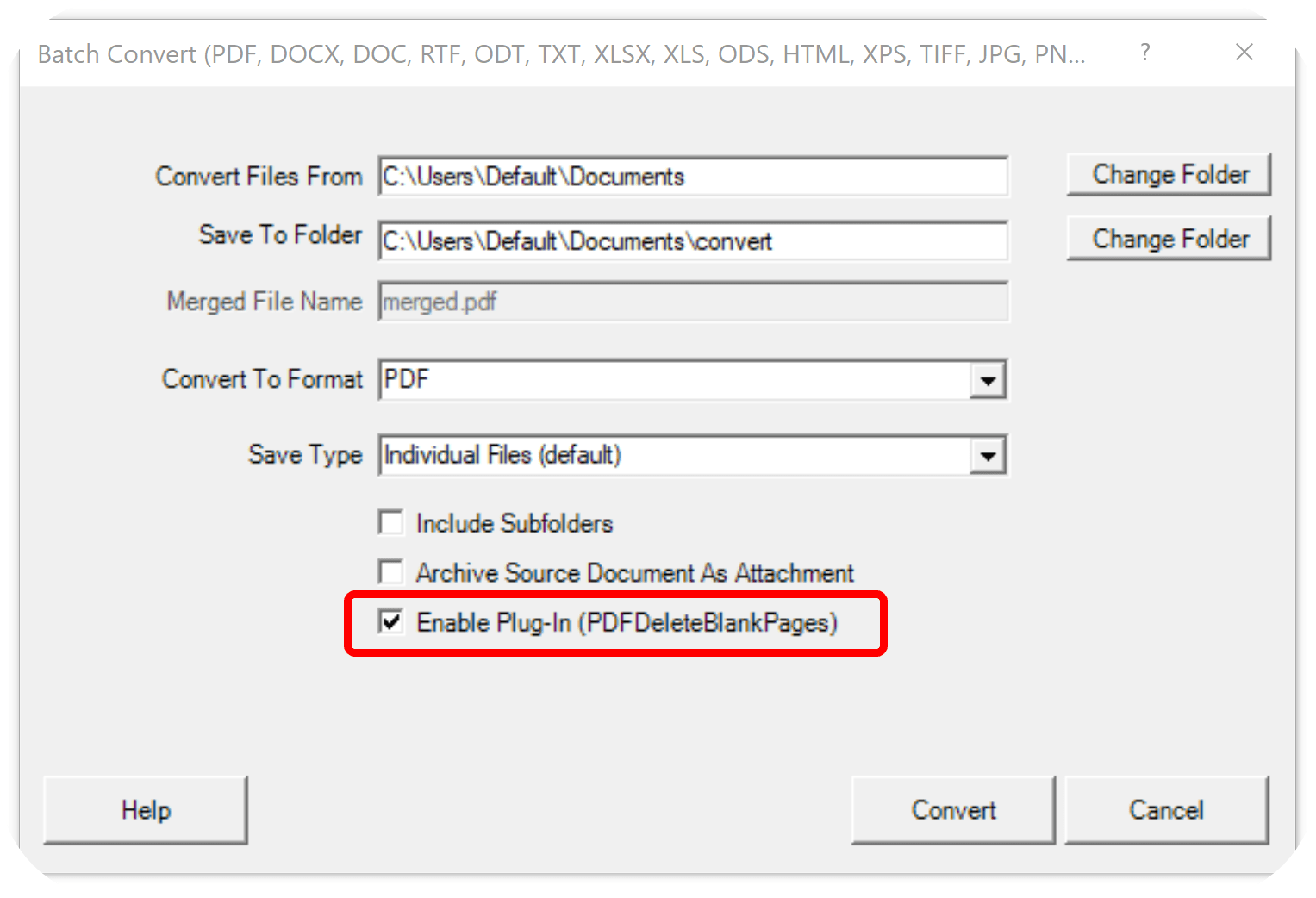This screenshot has height=898, width=1316.
Task: Click the grayed-out Merged File Name field
Action: (689, 302)
